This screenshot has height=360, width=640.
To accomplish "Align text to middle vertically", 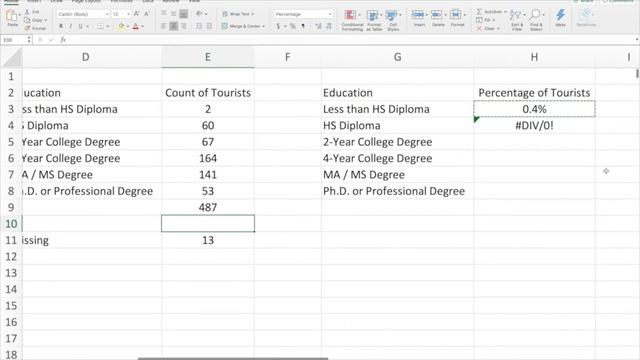I will tap(173, 14).
